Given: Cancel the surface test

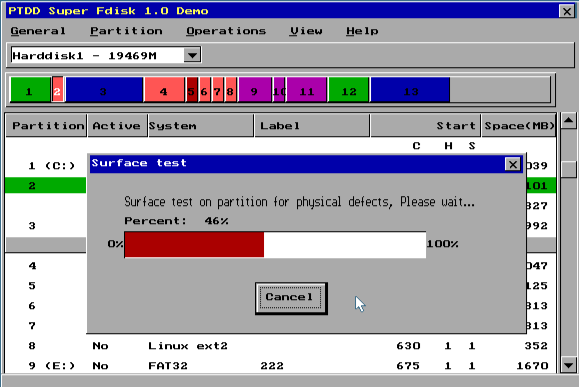Looking at the screenshot, I should tap(291, 298).
